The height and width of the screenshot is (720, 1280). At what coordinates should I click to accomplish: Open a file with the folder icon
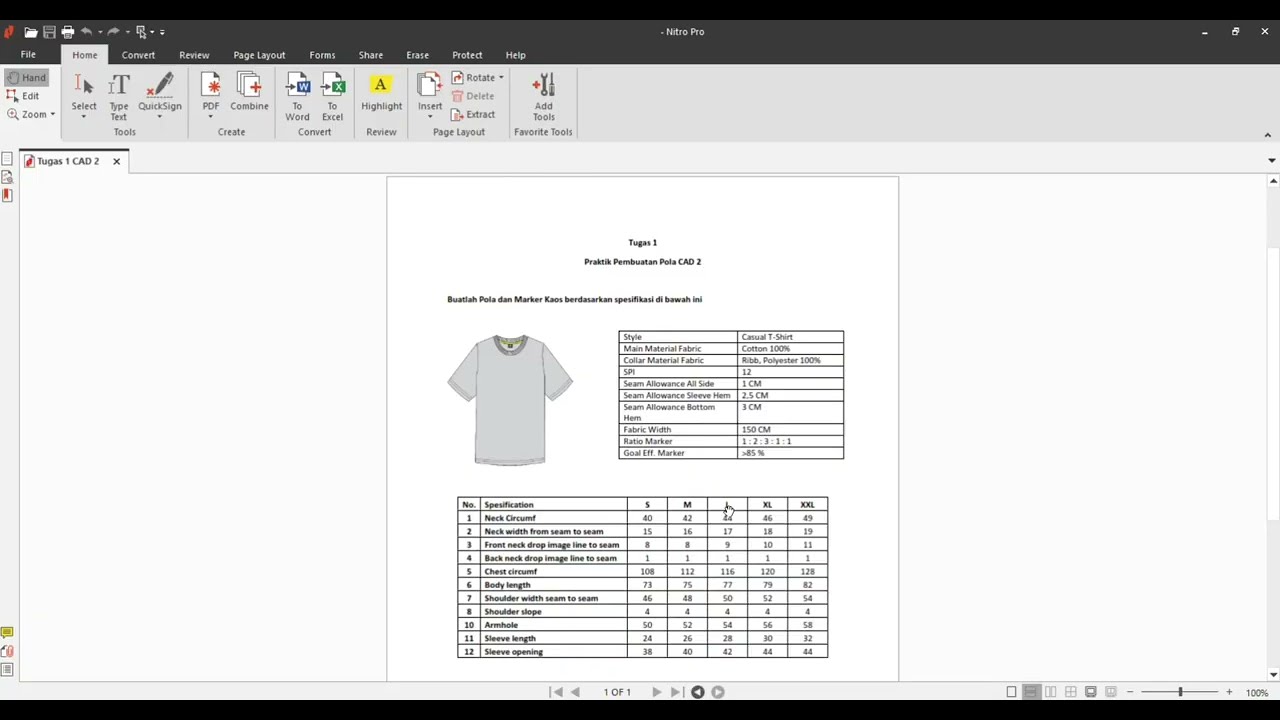30,32
